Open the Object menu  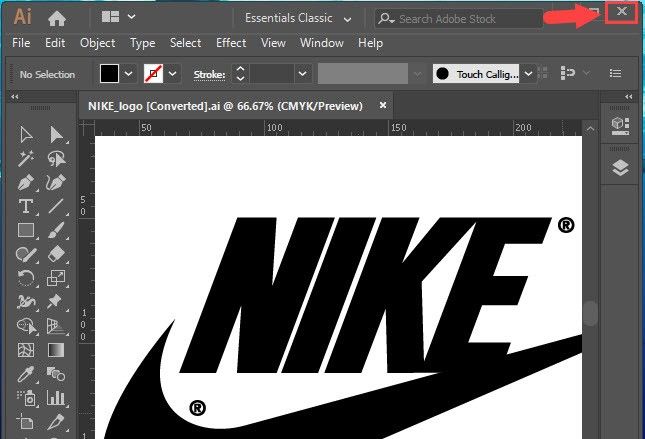[97, 43]
